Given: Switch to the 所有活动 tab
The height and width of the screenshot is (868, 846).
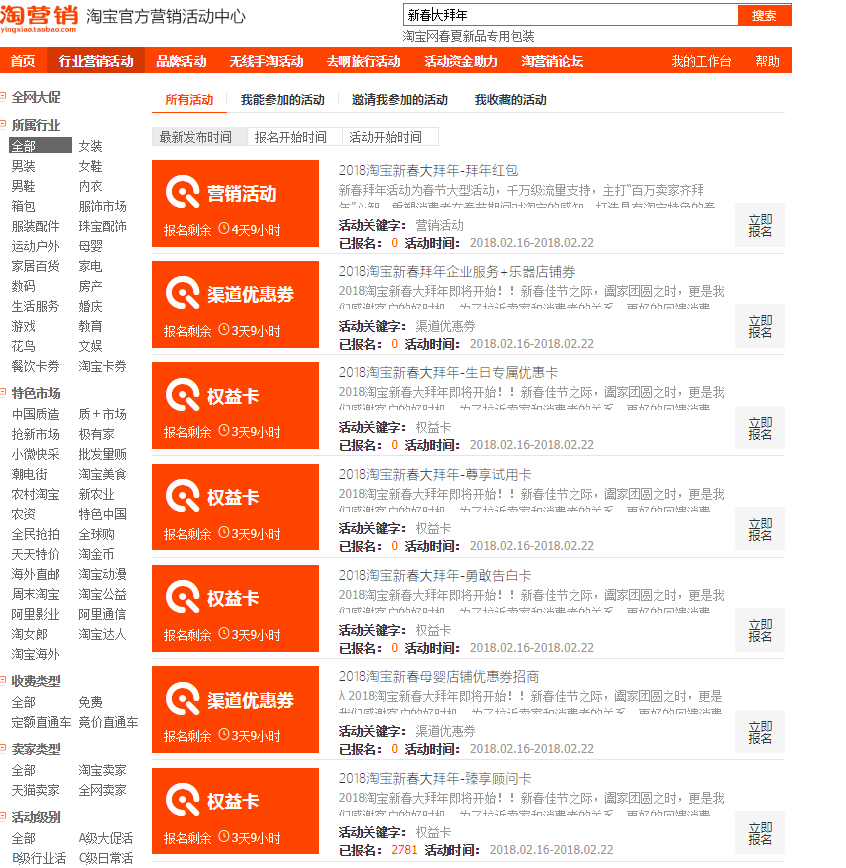Looking at the screenshot, I should [x=189, y=100].
